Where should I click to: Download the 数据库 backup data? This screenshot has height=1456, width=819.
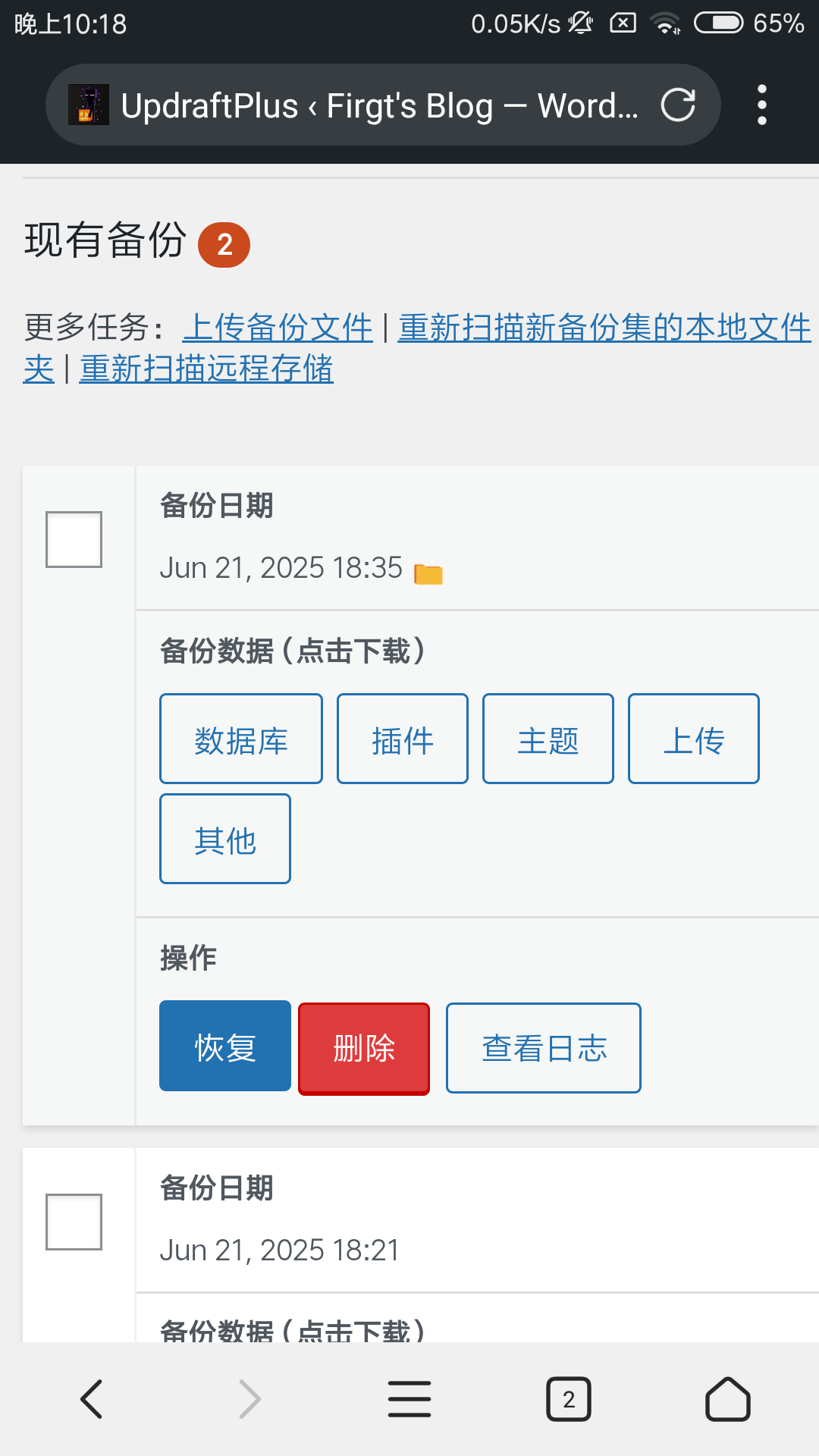[x=241, y=739]
